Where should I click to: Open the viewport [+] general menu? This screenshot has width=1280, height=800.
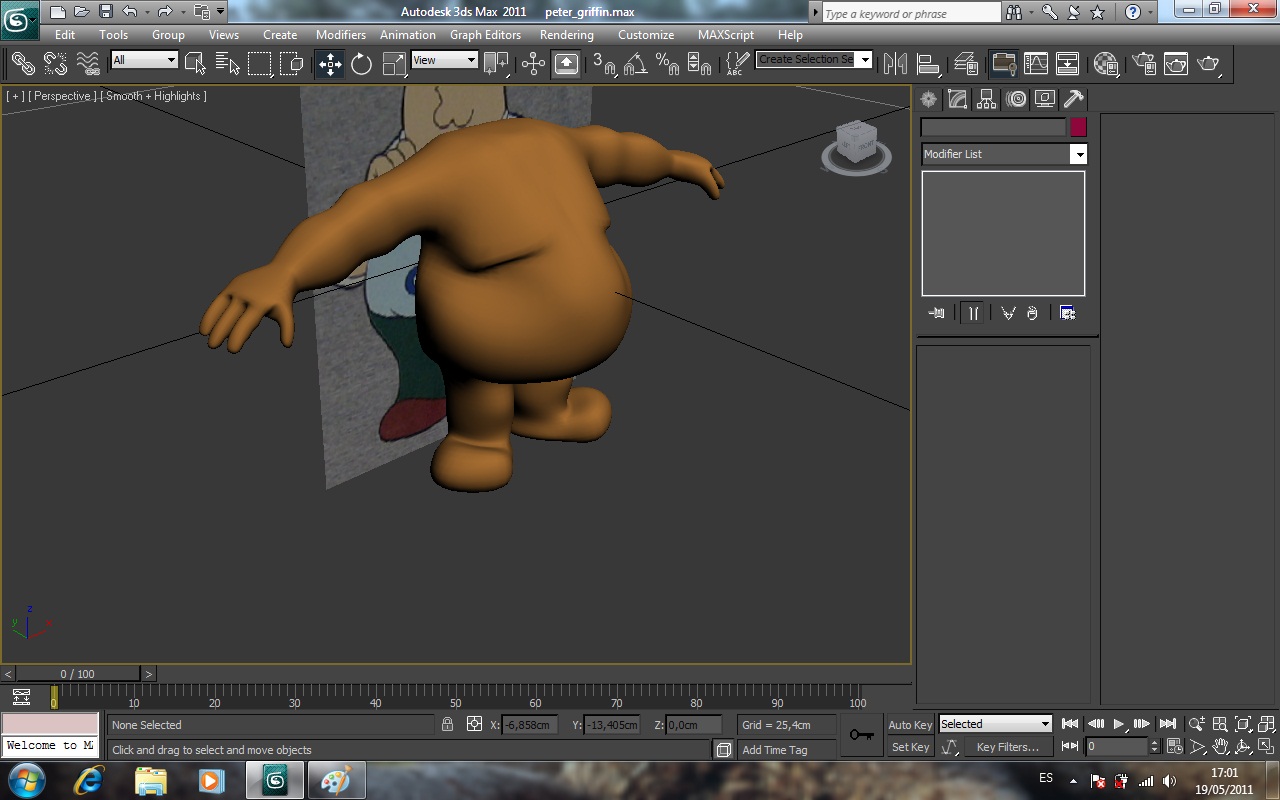(x=15, y=96)
